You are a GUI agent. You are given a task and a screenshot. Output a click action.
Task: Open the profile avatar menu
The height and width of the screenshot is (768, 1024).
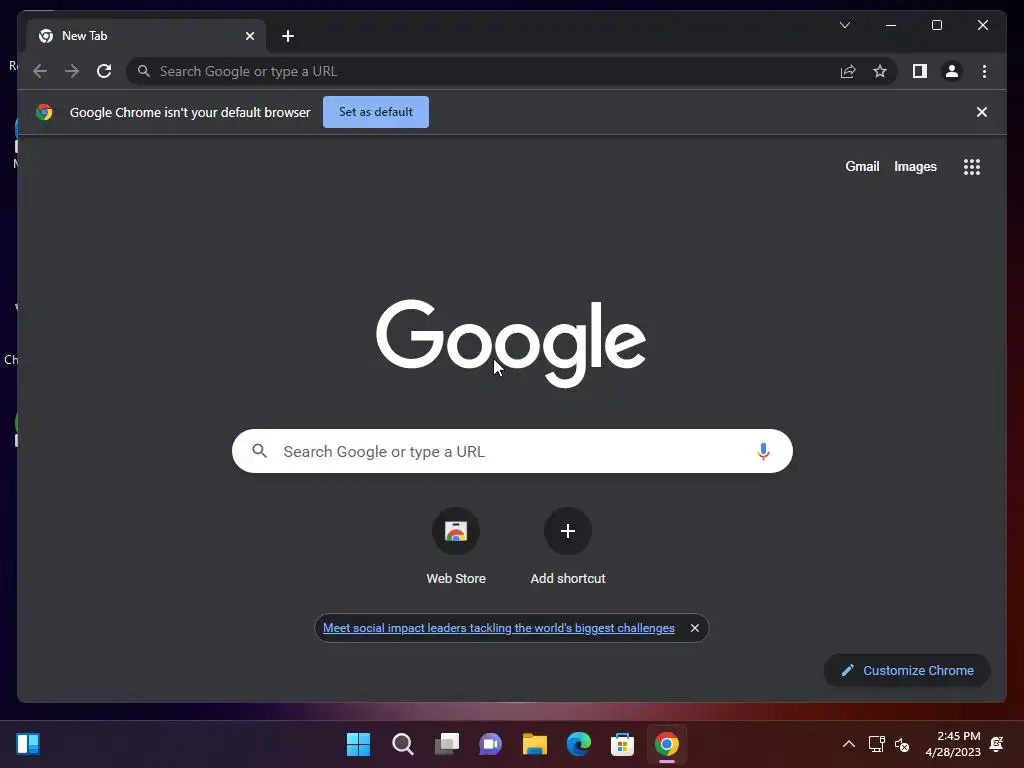[x=952, y=71]
